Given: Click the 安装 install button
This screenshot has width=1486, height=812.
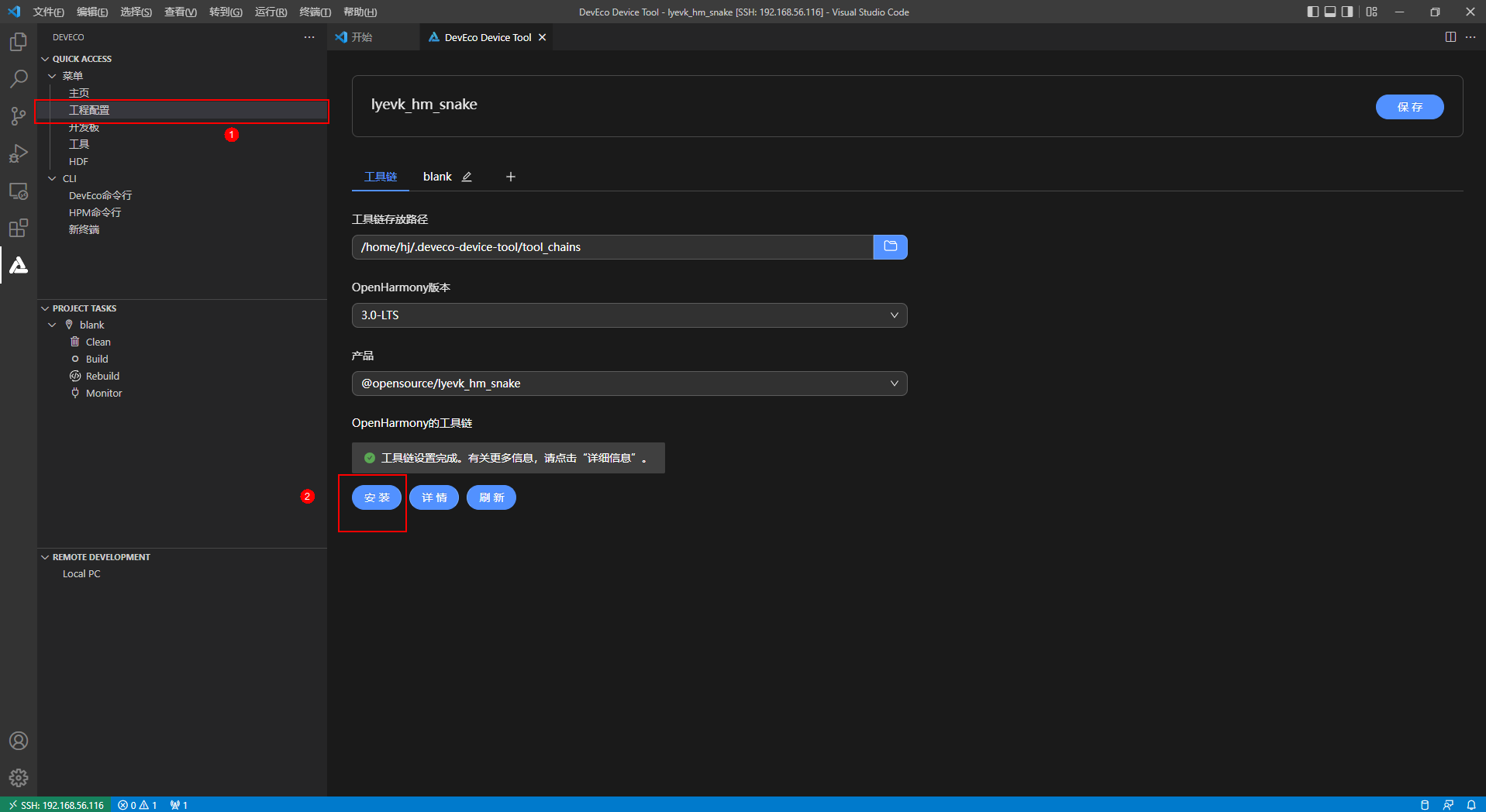Looking at the screenshot, I should (377, 497).
